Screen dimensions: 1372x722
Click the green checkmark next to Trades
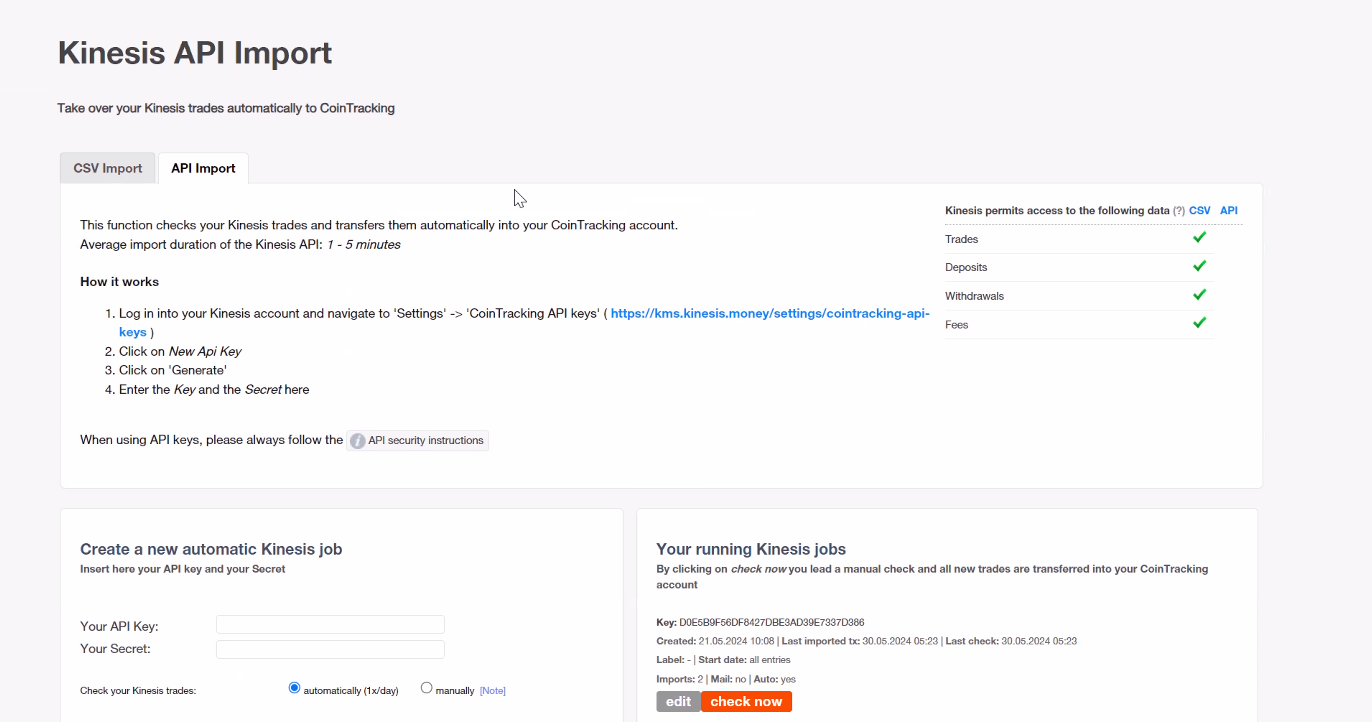1199,238
